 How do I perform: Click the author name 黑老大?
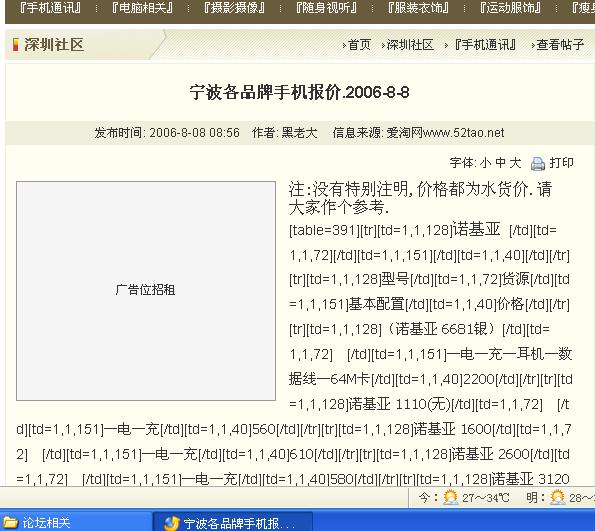[x=299, y=133]
